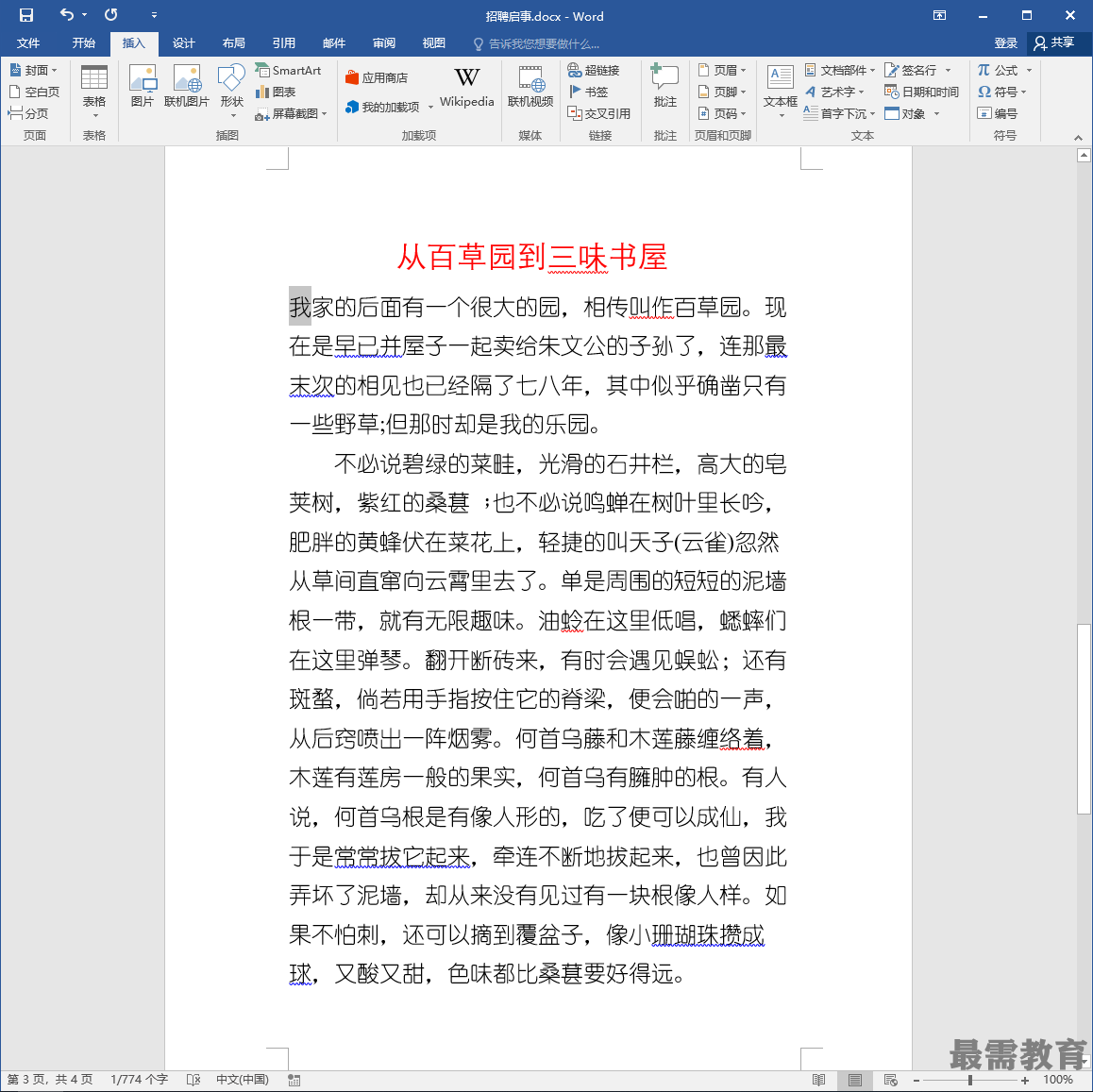This screenshot has width=1093, height=1092.
Task: Insert date and time (日期和时间)
Action: click(x=921, y=92)
